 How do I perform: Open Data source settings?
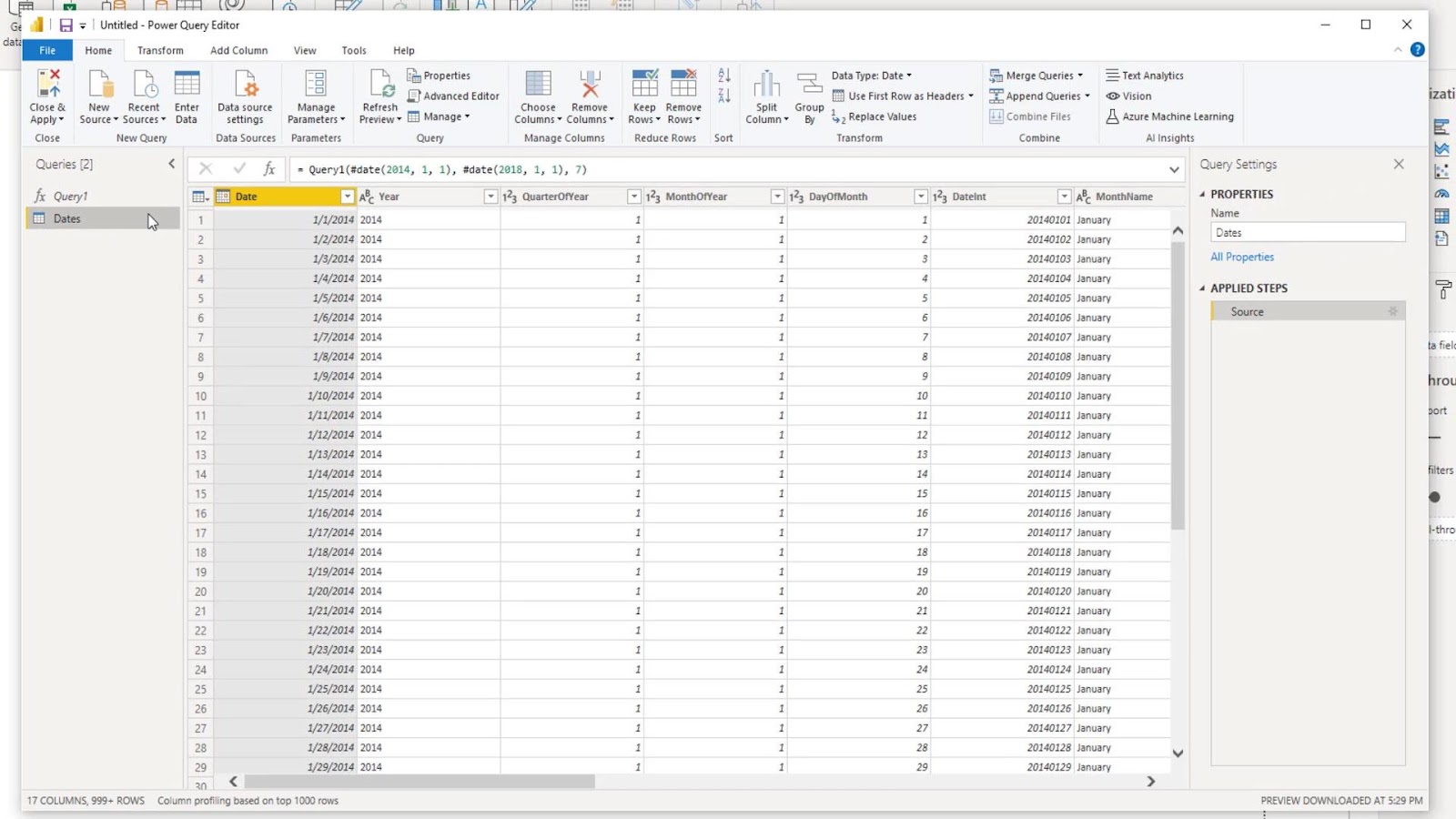245,84
